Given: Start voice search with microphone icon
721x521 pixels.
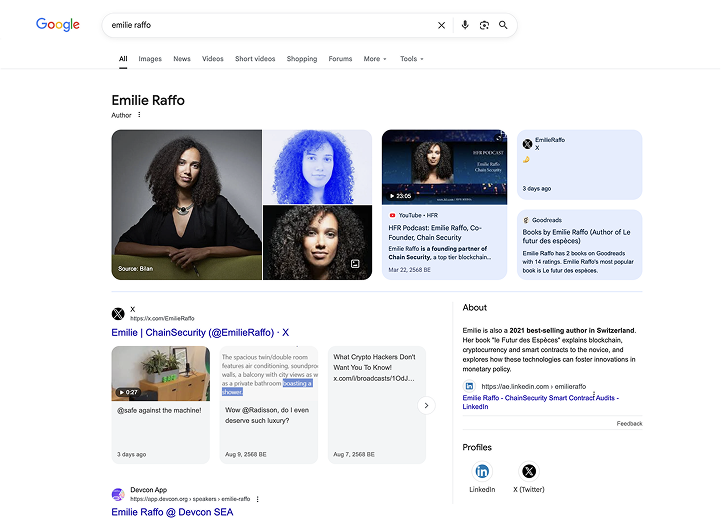Looking at the screenshot, I should (x=465, y=25).
